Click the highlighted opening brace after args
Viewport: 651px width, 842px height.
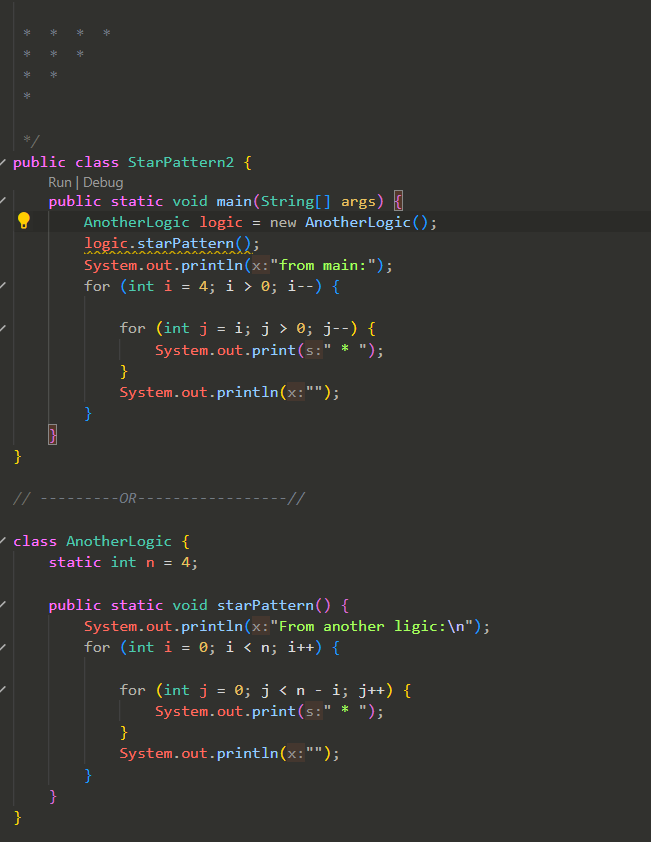coord(398,201)
